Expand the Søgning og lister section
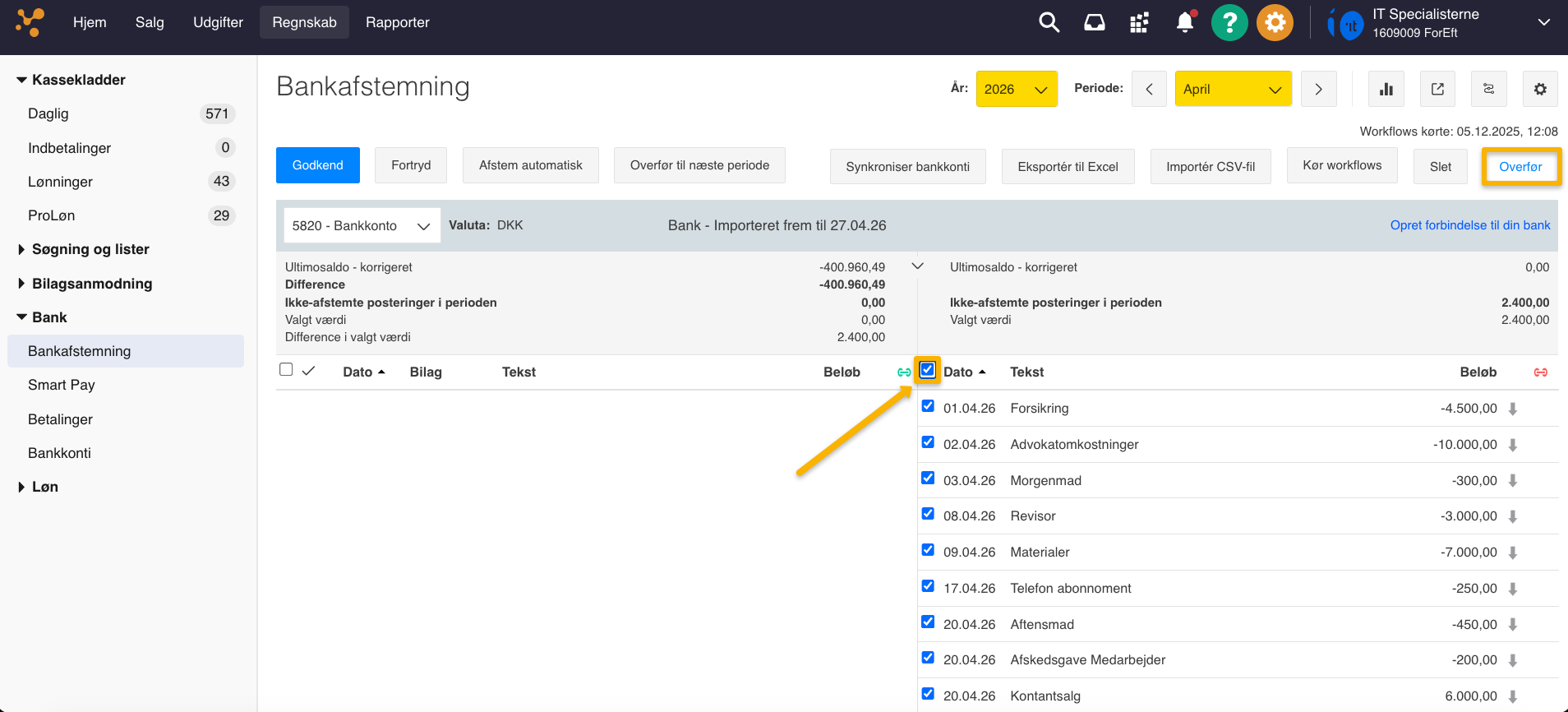Screen dimensions: 1568x712 pos(90,249)
